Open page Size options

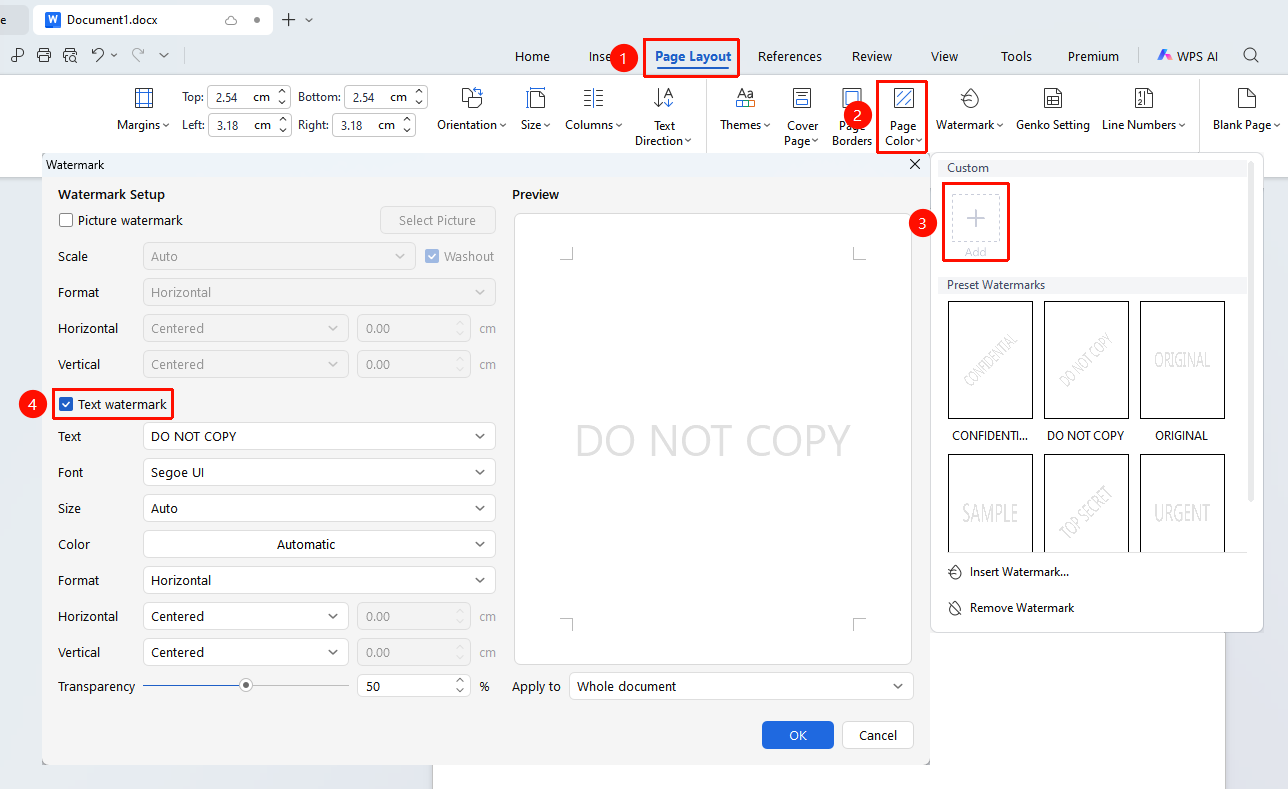click(535, 110)
